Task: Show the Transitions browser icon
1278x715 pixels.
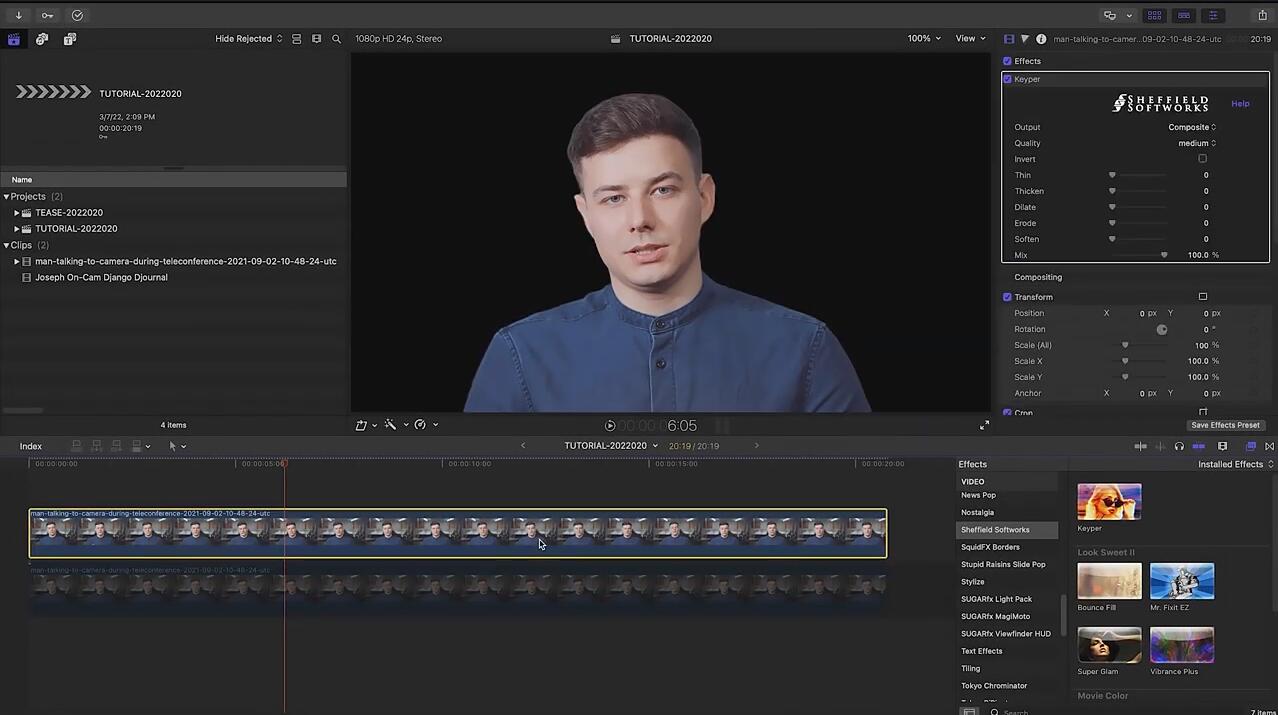Action: (1270, 446)
